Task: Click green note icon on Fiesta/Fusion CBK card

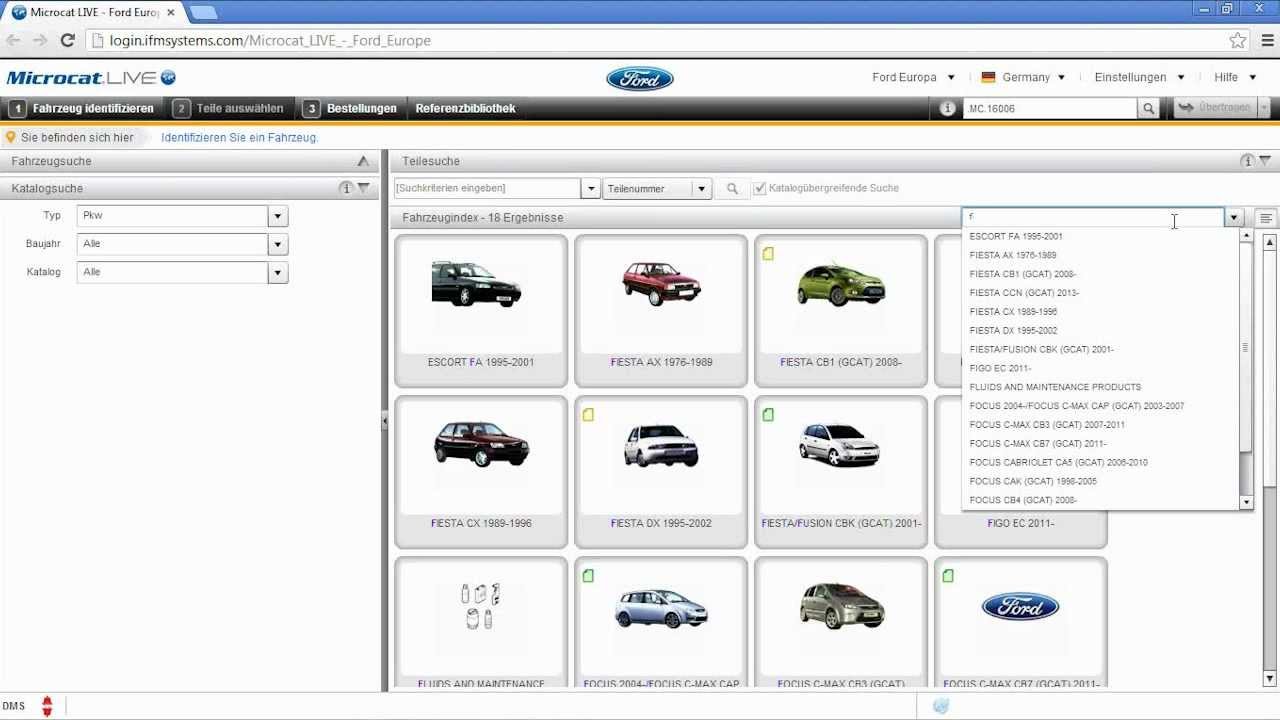Action: (x=768, y=415)
